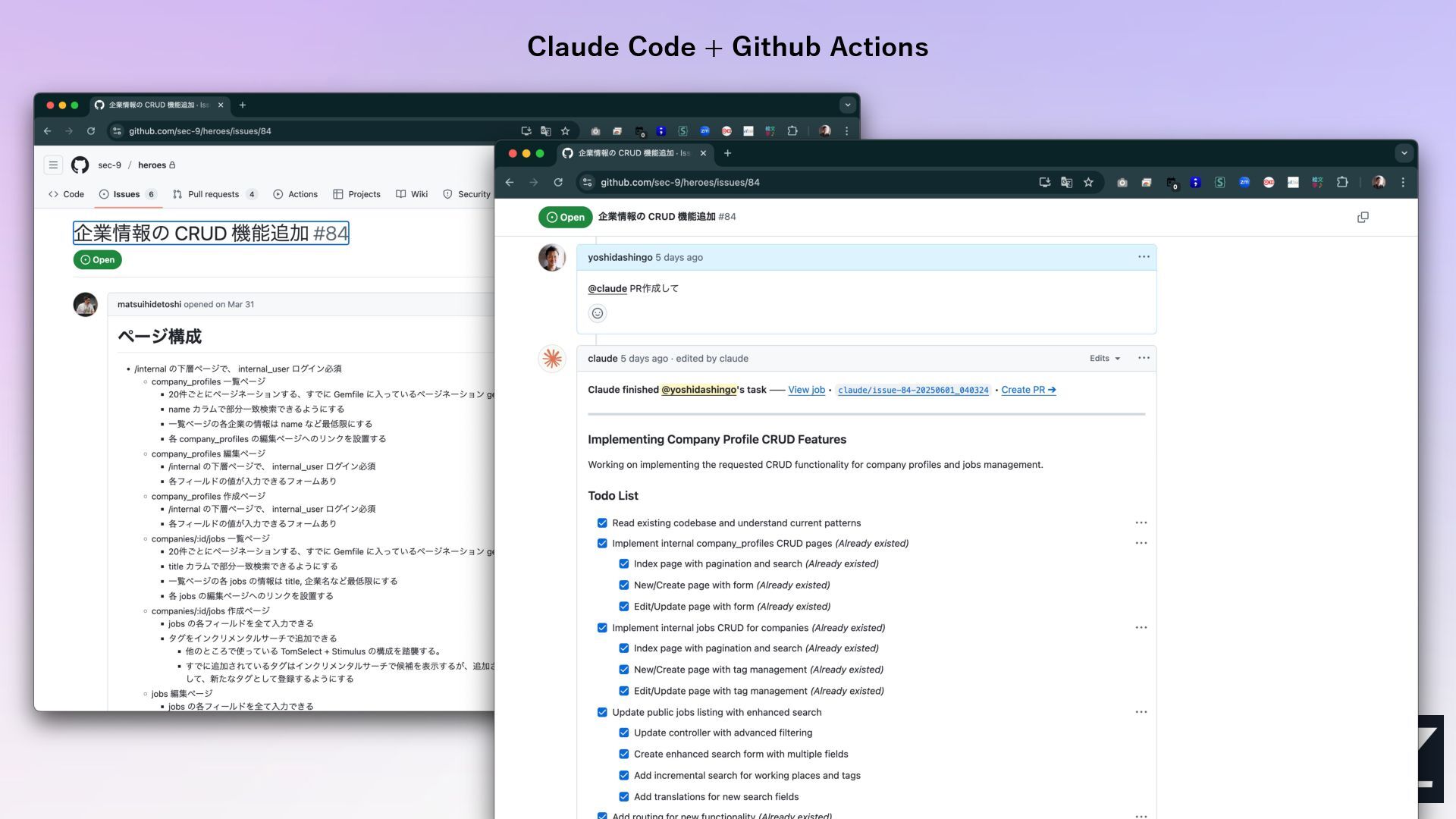This screenshot has width=1456, height=819.
Task: Click @yoshidashingo mention in claude comment
Action: coord(698,390)
